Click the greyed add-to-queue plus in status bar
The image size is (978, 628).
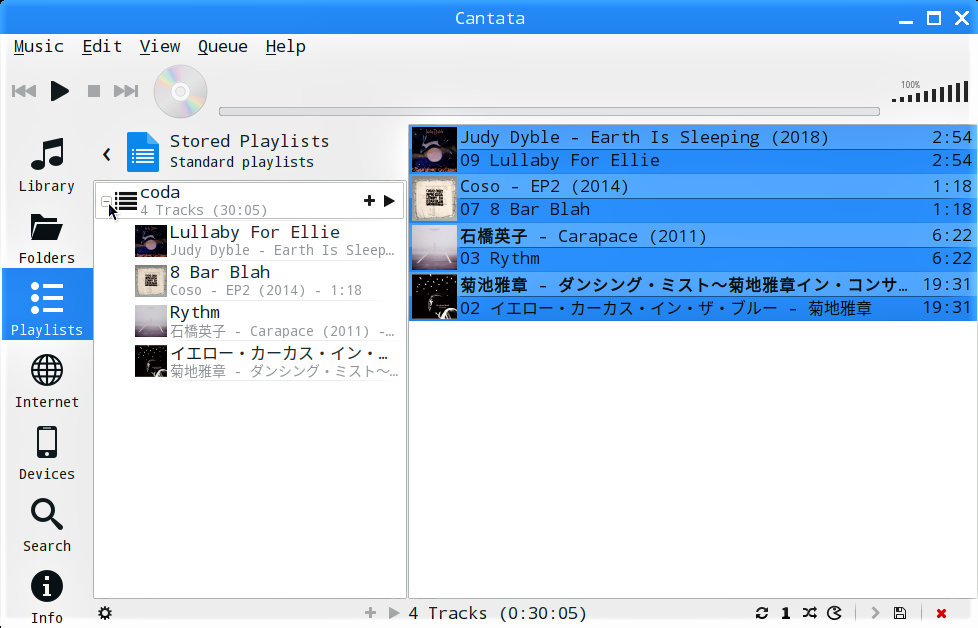pyautogui.click(x=370, y=613)
